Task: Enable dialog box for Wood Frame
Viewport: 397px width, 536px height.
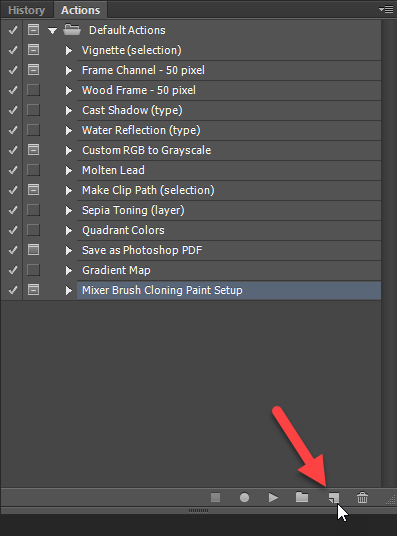Action: (x=33, y=90)
